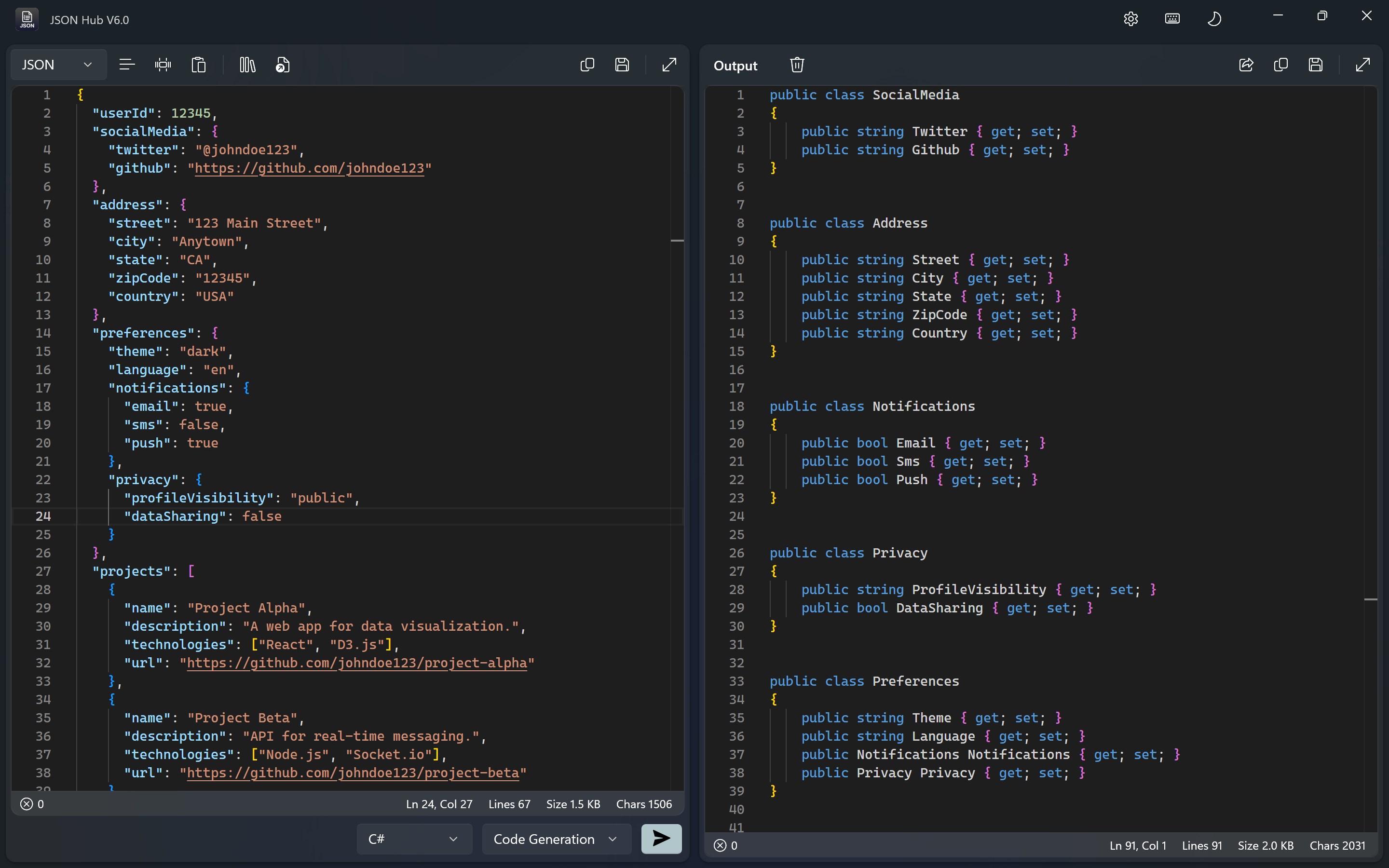Select the Format JSON tool
This screenshot has width=1389, height=868.
(127, 64)
